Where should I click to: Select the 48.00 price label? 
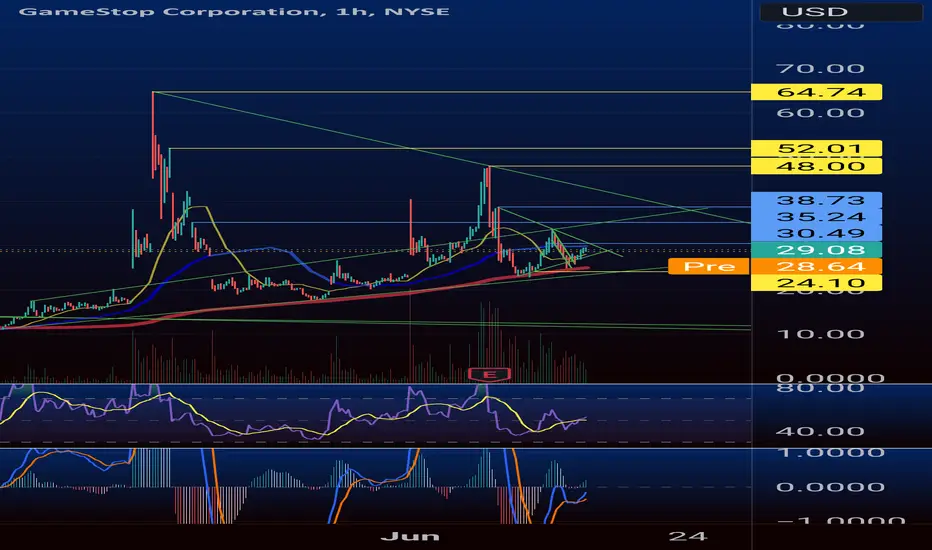(817, 166)
